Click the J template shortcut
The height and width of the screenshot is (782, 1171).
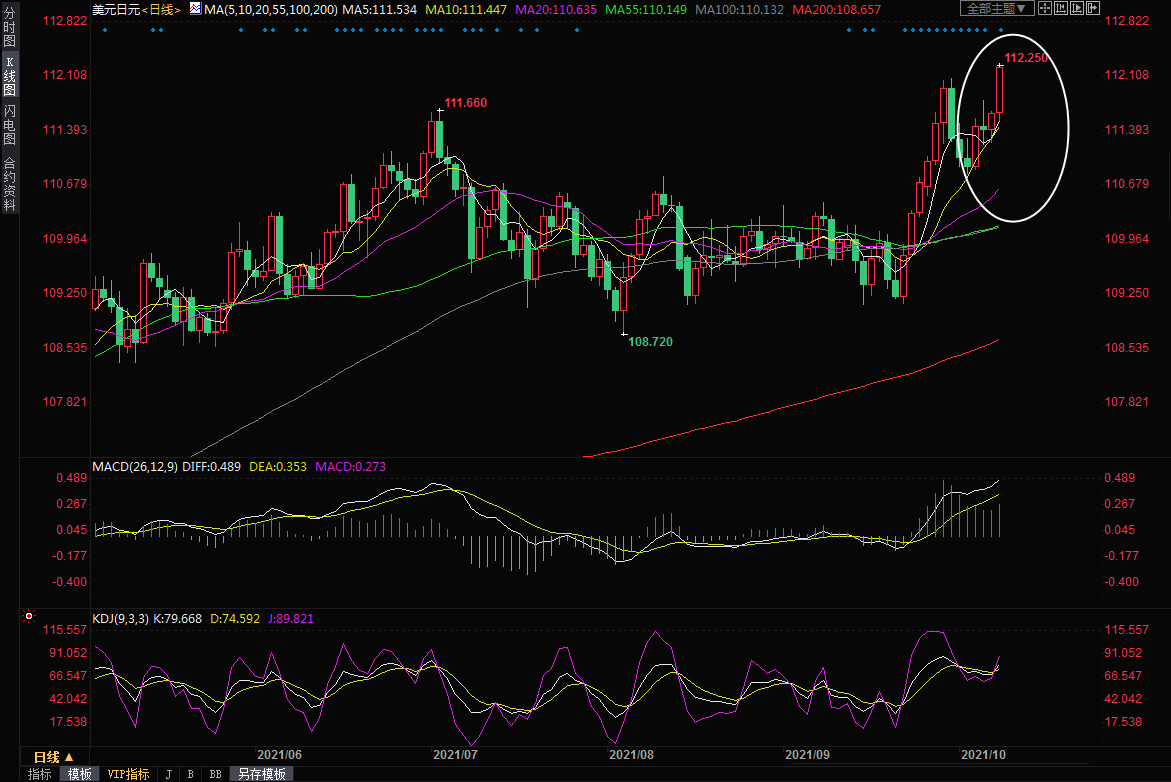click(x=168, y=774)
